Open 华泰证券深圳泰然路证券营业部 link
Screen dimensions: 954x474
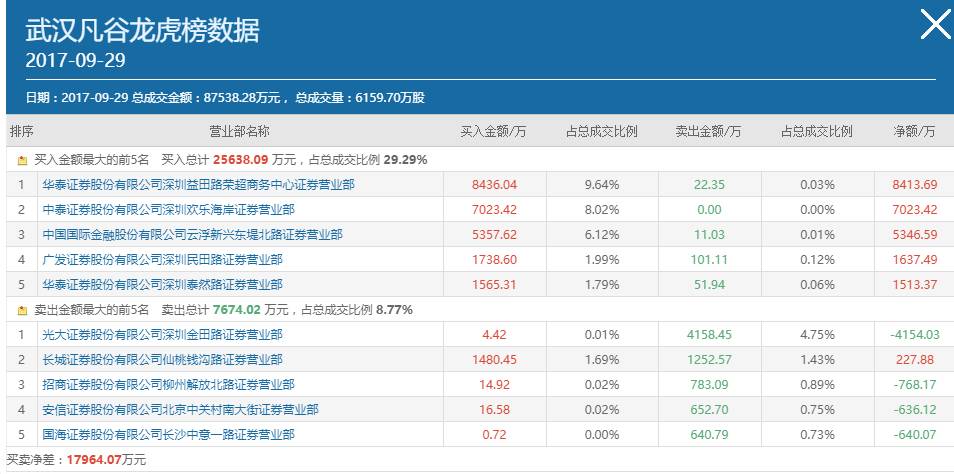(162, 285)
